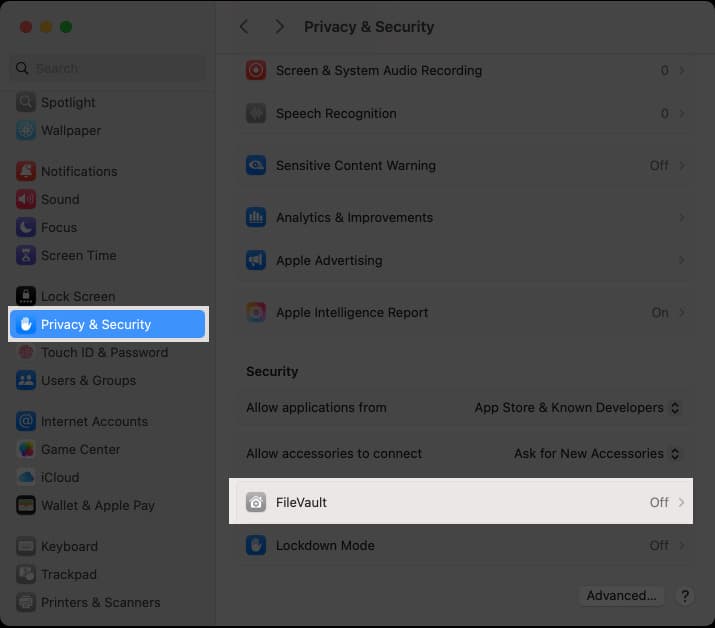Screen dimensions: 715x628
Task: Expand Speech Recognition row chevron
Action: click(682, 113)
